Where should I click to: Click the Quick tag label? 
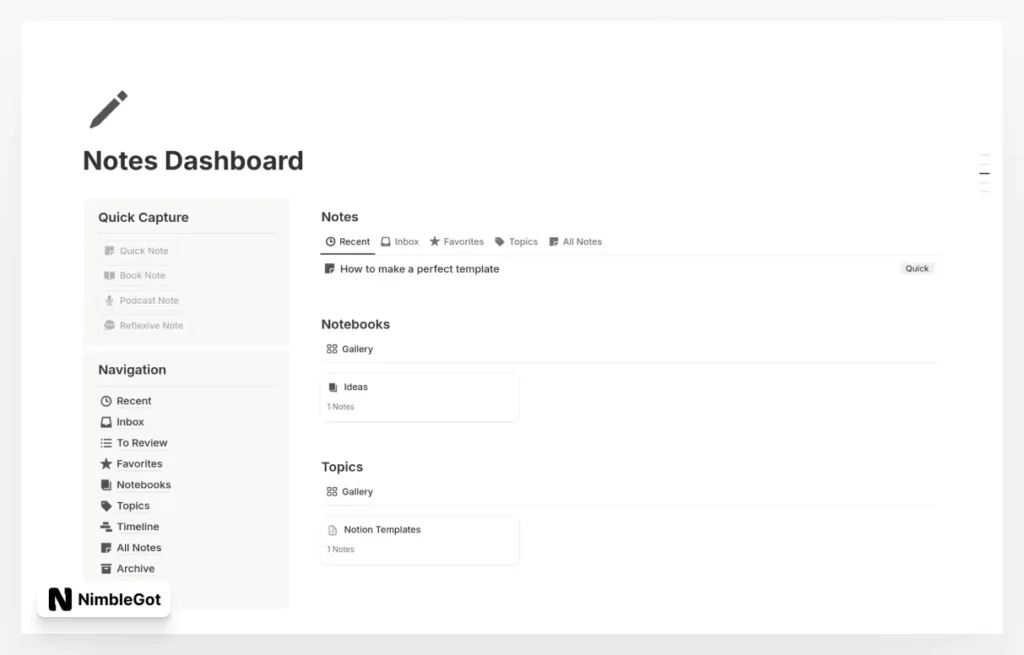click(916, 268)
